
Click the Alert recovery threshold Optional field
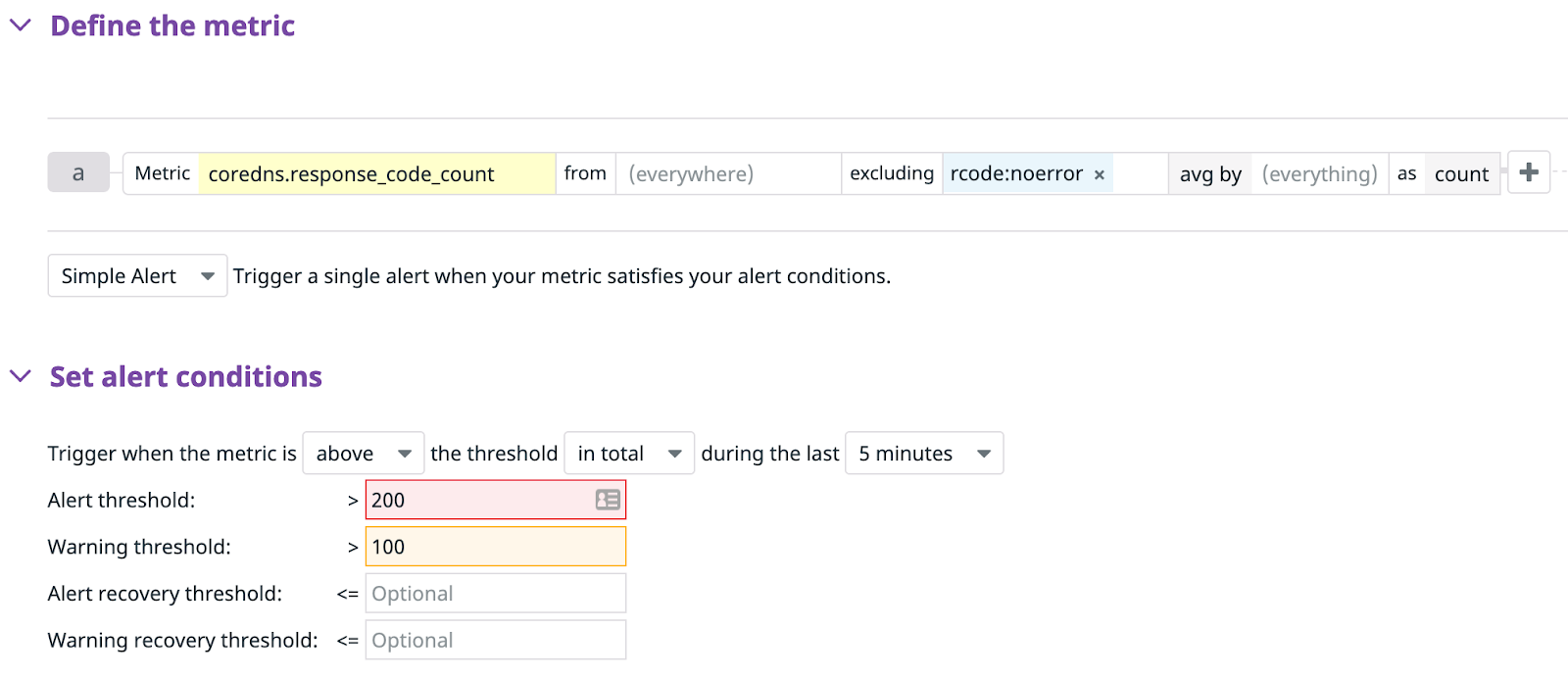click(496, 594)
